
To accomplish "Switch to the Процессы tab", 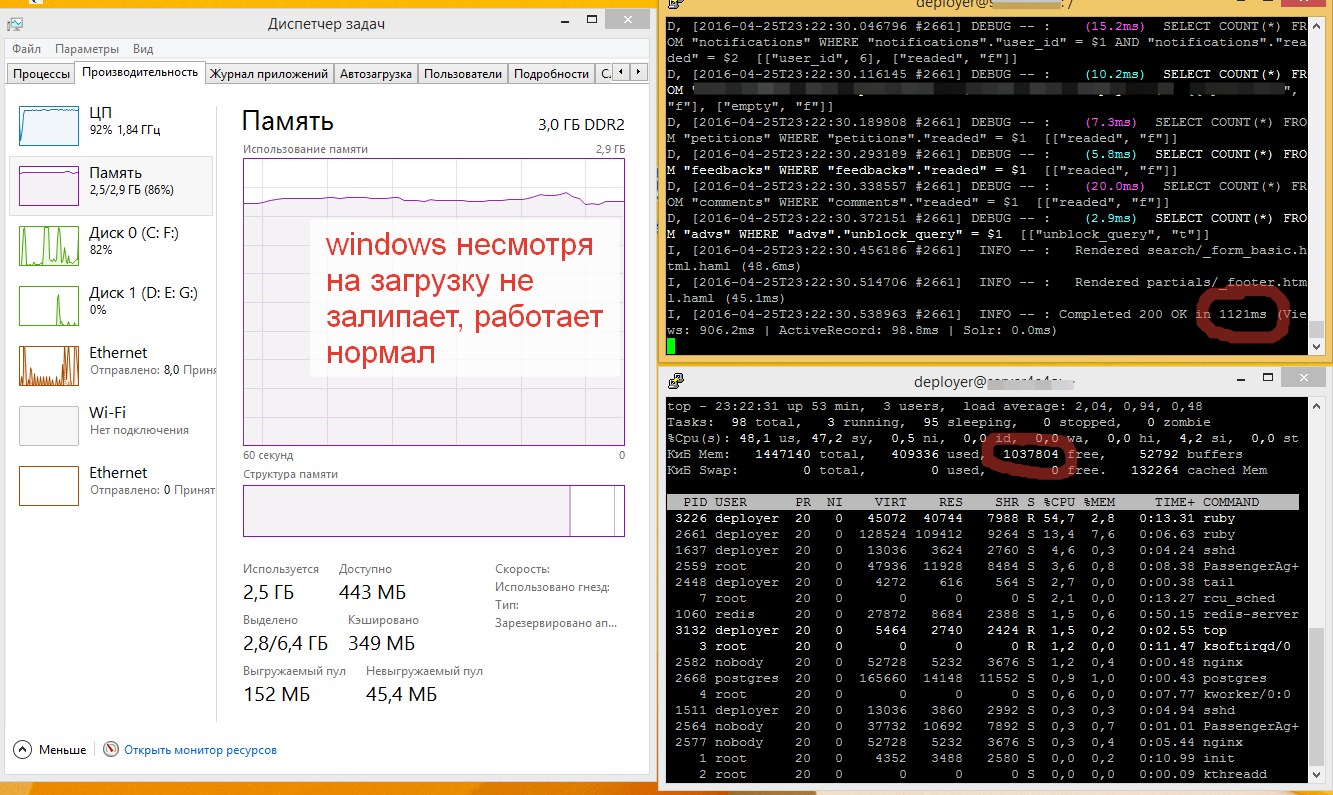I will coord(41,74).
